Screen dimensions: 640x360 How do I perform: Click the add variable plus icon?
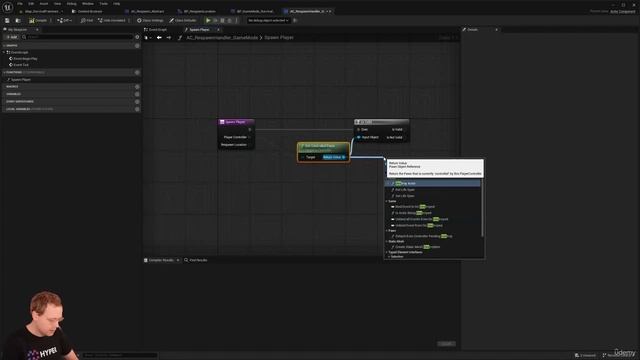pos(137,94)
